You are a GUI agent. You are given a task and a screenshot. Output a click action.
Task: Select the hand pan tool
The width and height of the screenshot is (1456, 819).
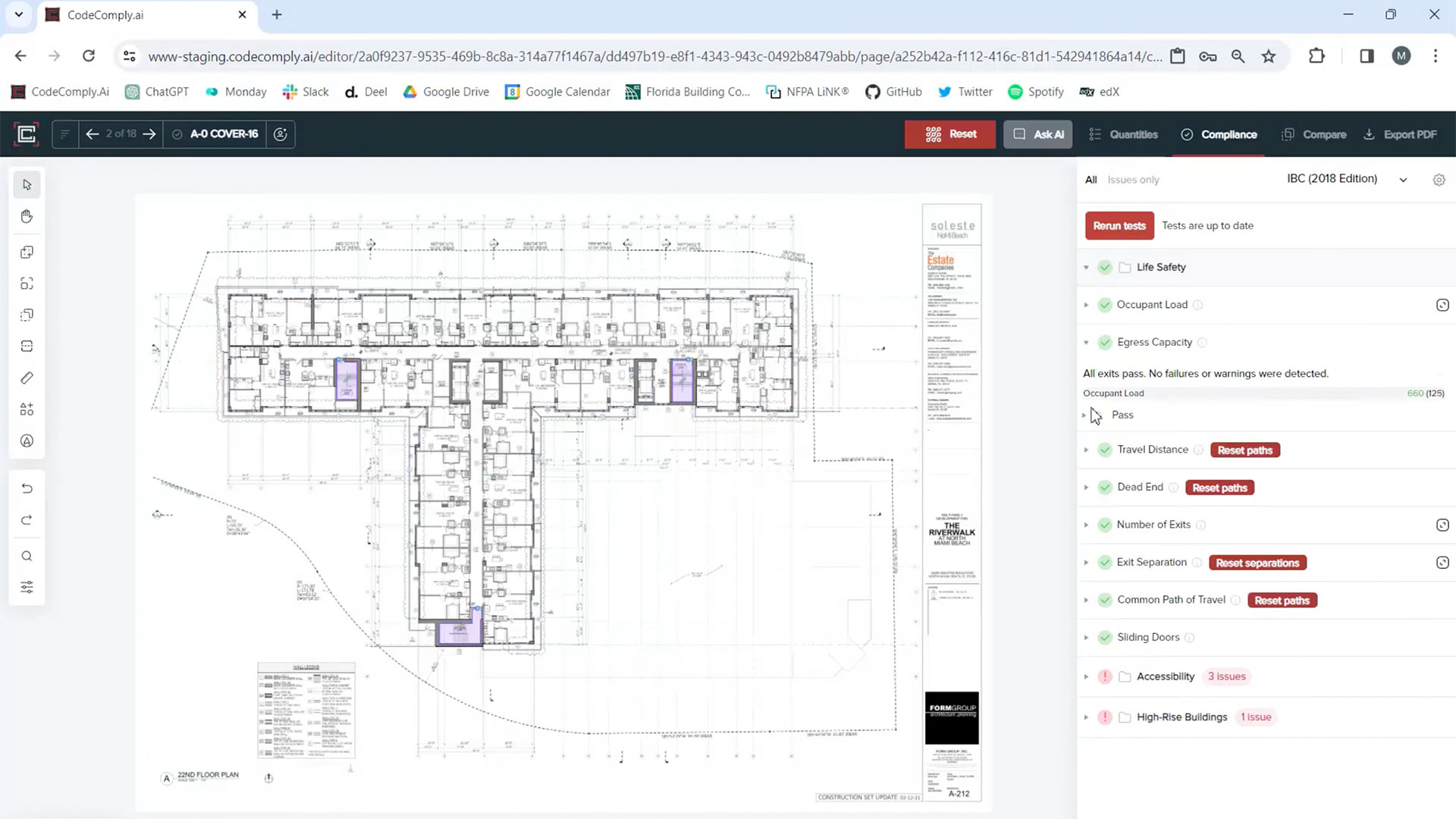click(x=27, y=217)
